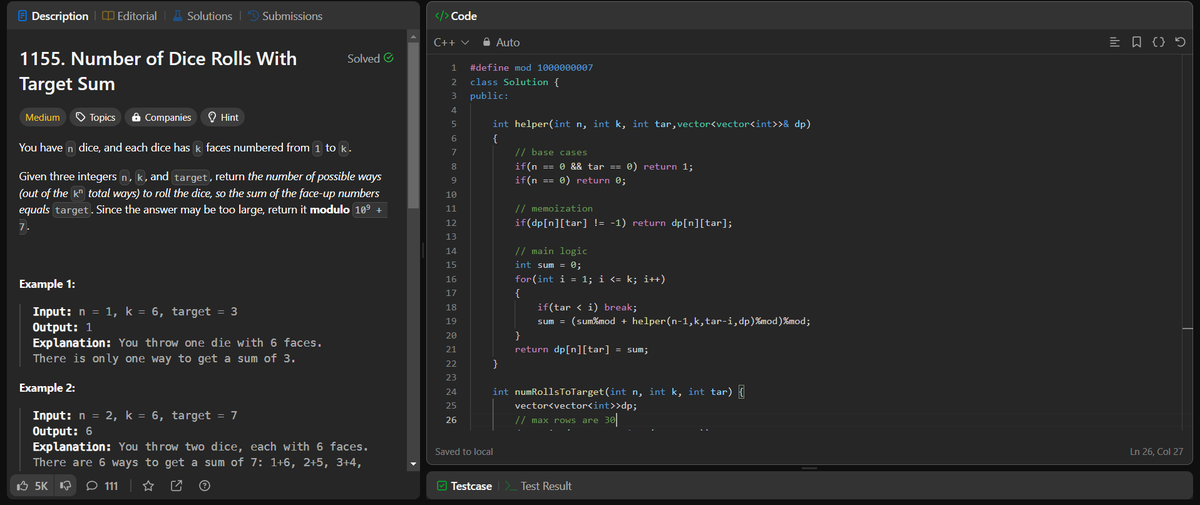This screenshot has height=505, width=1200.
Task: Click the thumbs-up like icon
Action: (x=24, y=486)
